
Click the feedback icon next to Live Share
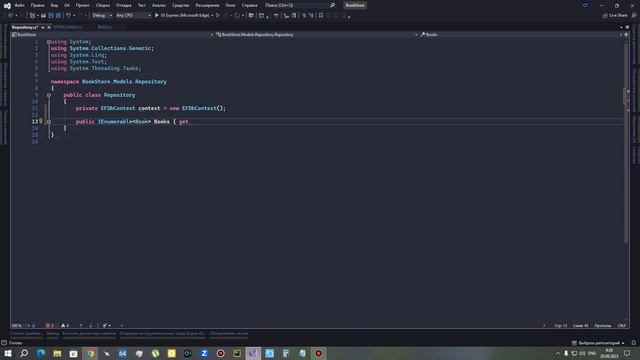point(634,16)
